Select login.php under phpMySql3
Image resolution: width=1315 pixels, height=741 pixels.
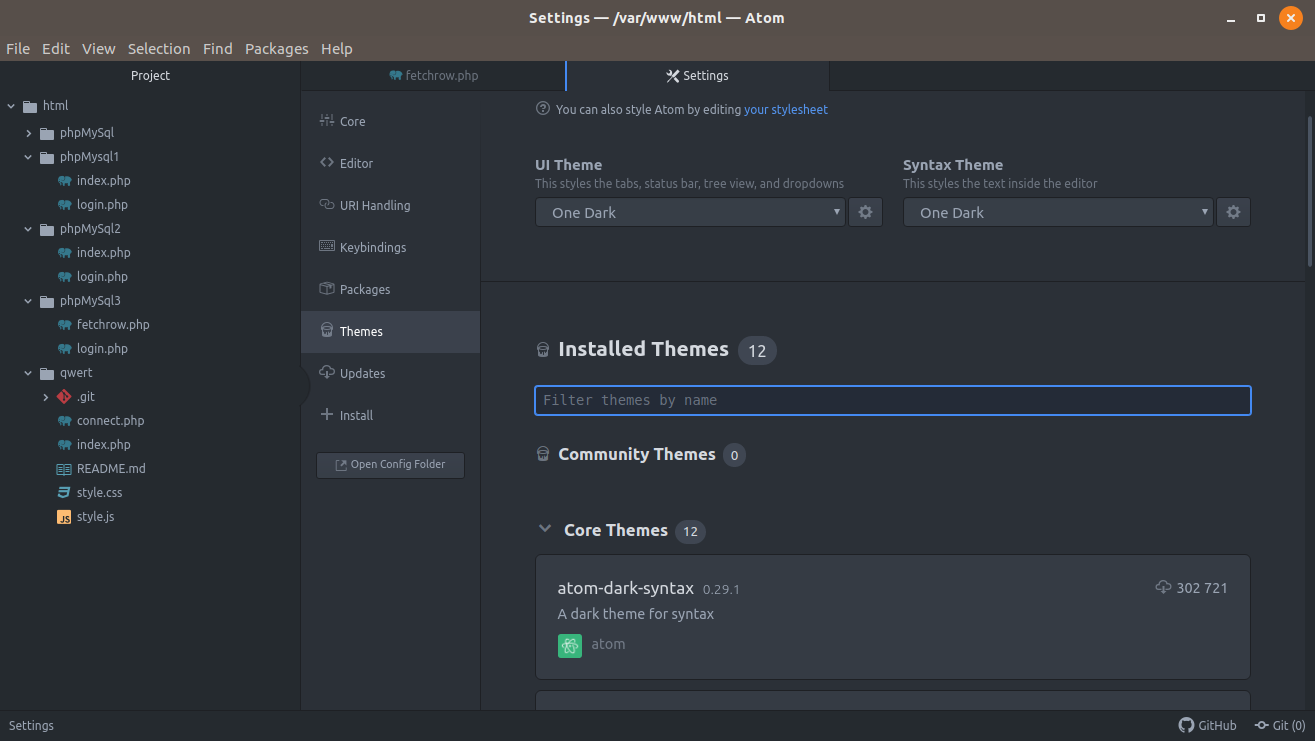pyautogui.click(x=102, y=349)
